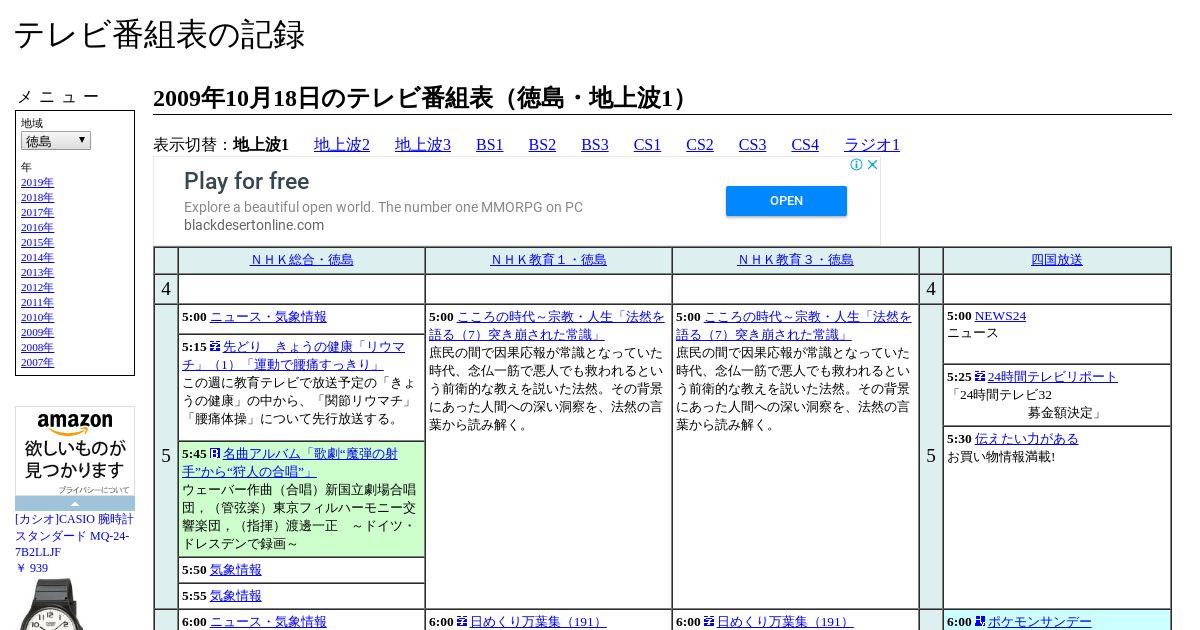Image resolution: width=1200 pixels, height=630 pixels.
Task: Open the 2019年 archive link
Action: 37,183
